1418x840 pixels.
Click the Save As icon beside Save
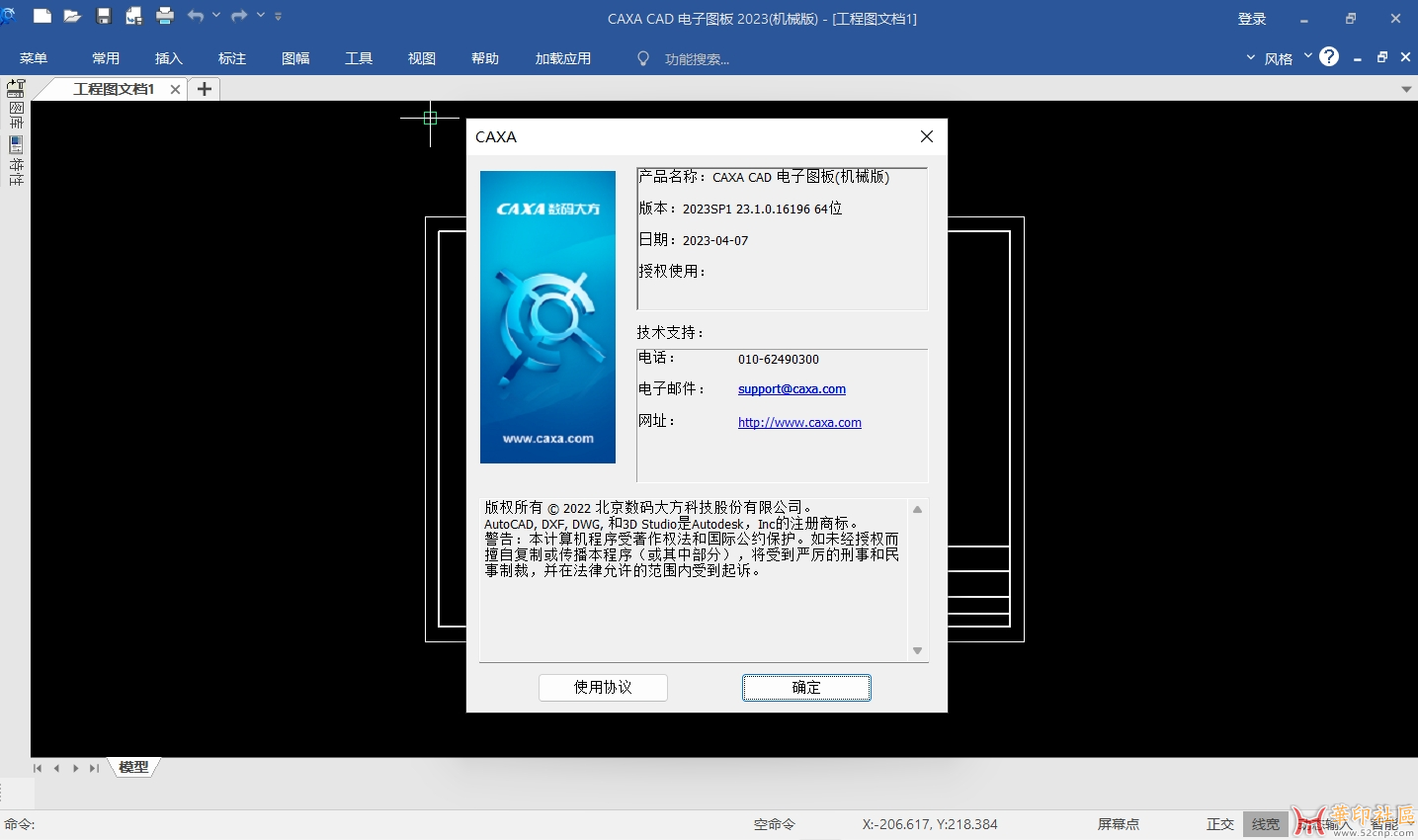[133, 16]
